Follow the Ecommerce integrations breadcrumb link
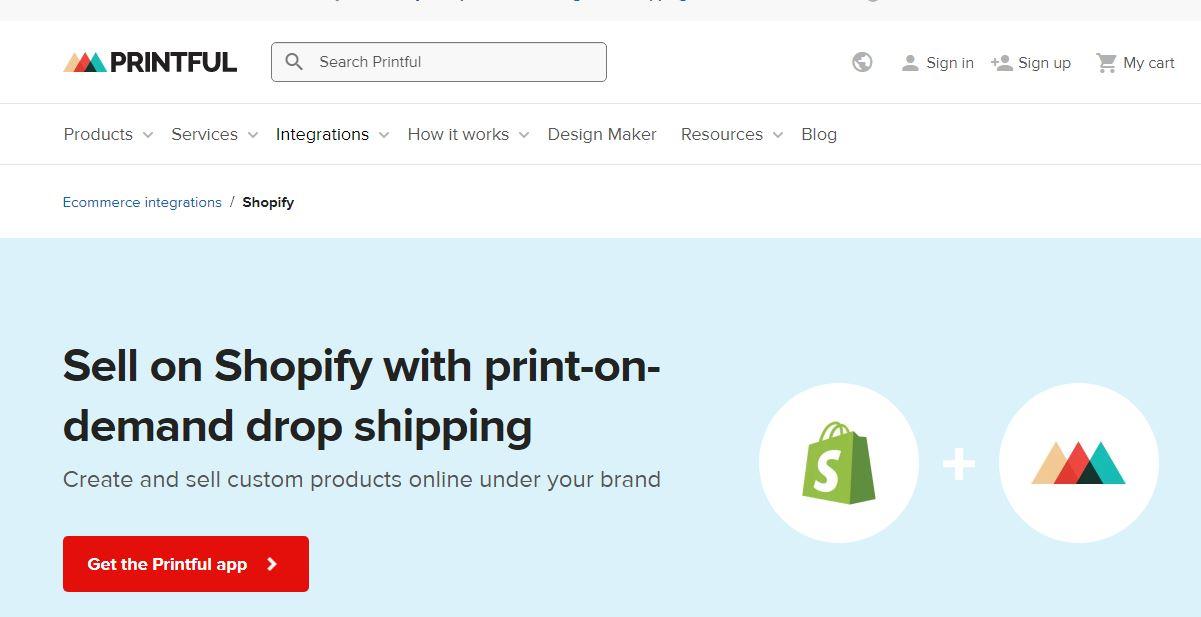 point(142,202)
